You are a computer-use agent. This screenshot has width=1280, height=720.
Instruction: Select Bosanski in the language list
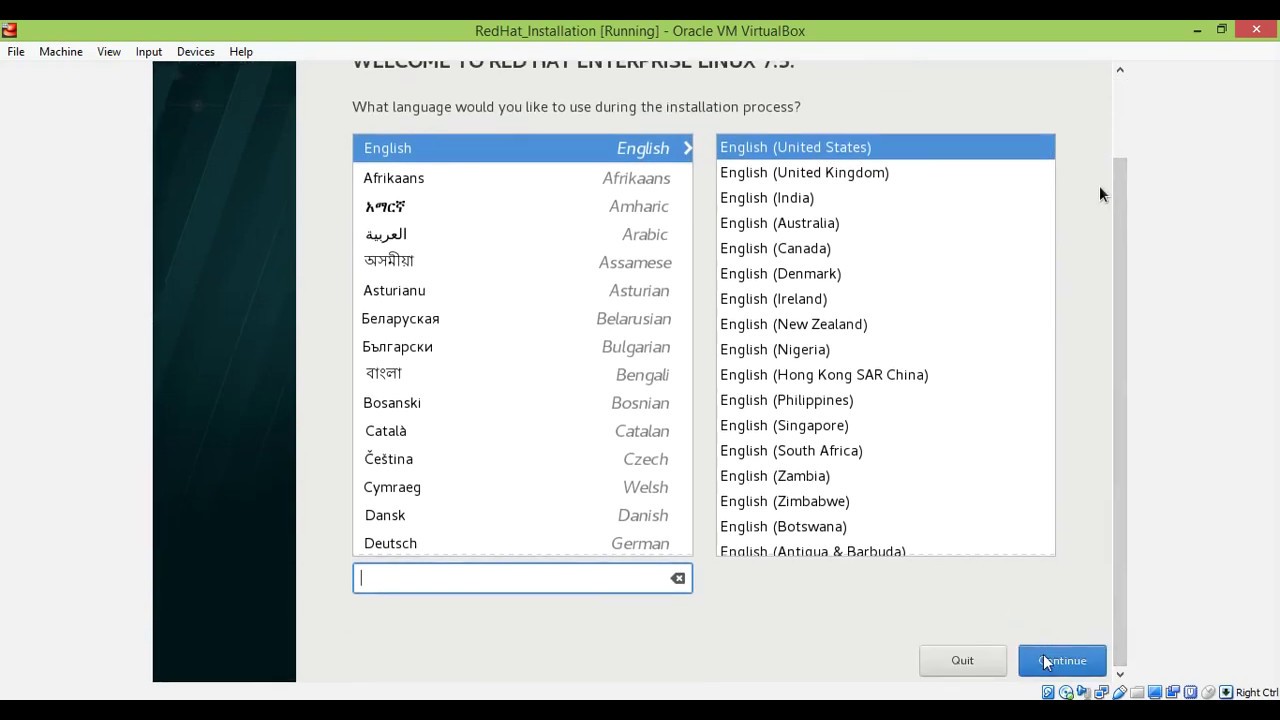(522, 402)
